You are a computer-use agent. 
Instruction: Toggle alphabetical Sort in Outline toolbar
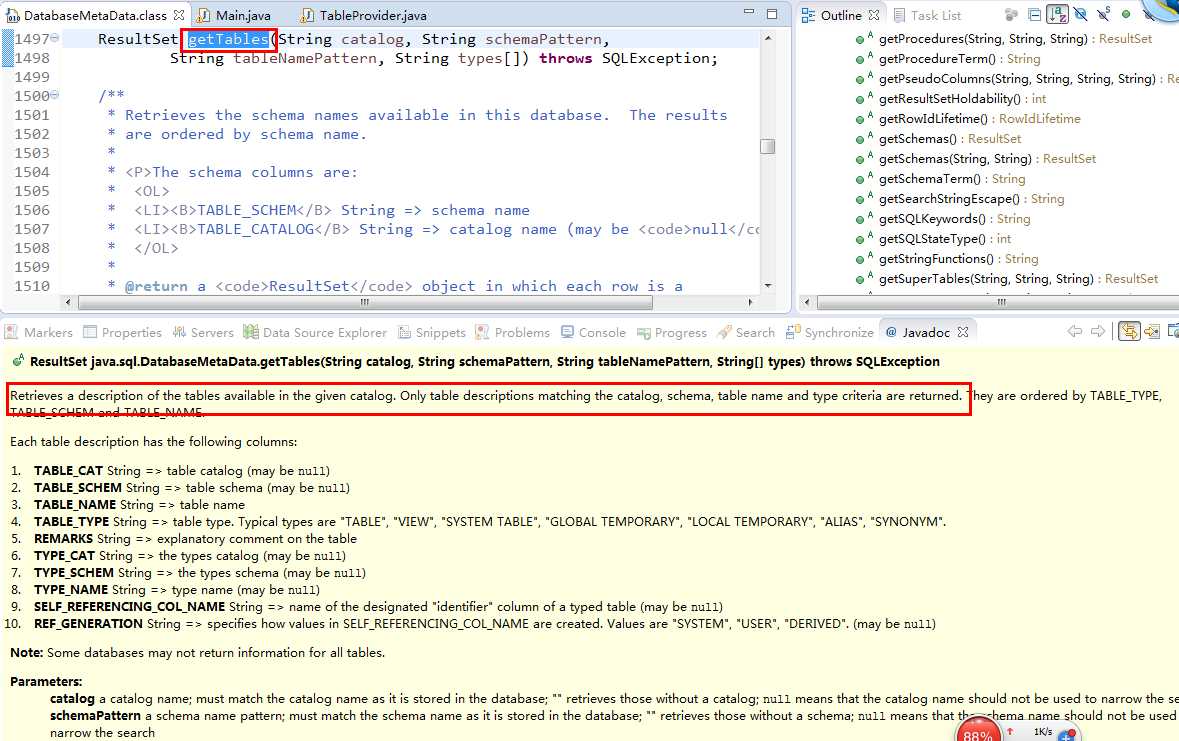1057,14
